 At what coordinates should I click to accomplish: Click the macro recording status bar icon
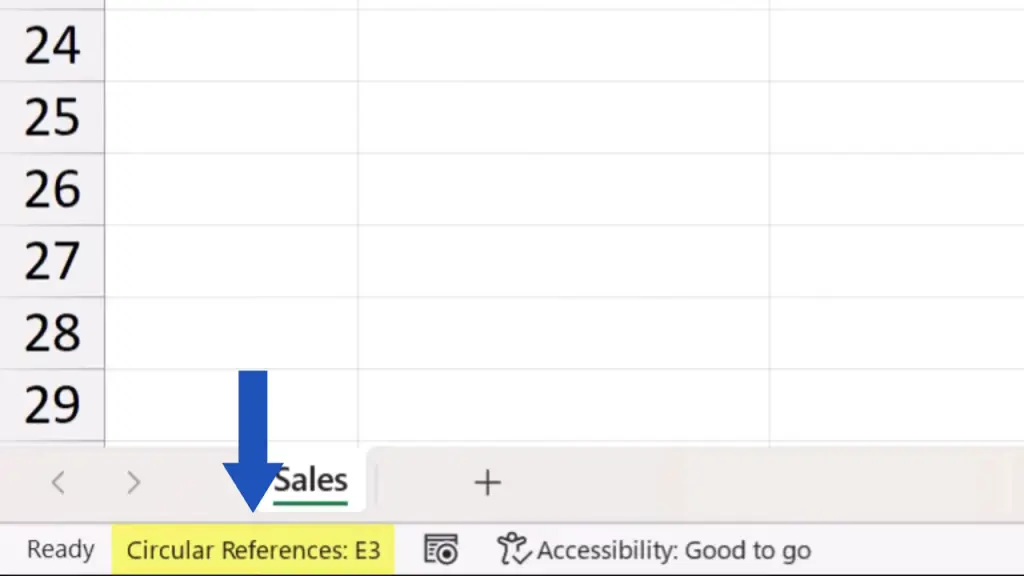(441, 549)
